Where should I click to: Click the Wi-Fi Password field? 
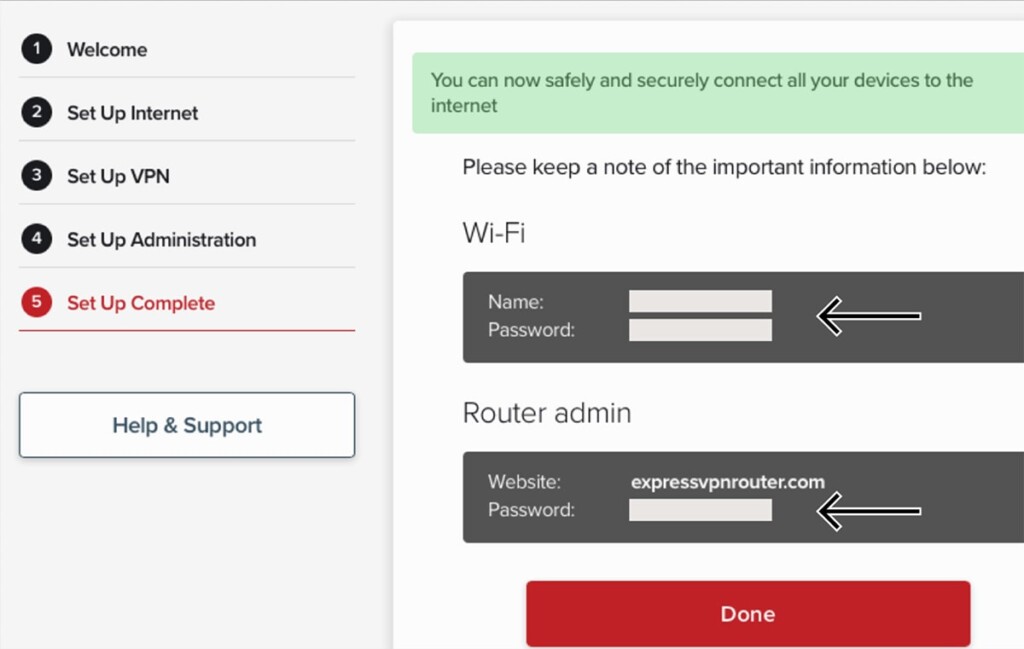(700, 330)
